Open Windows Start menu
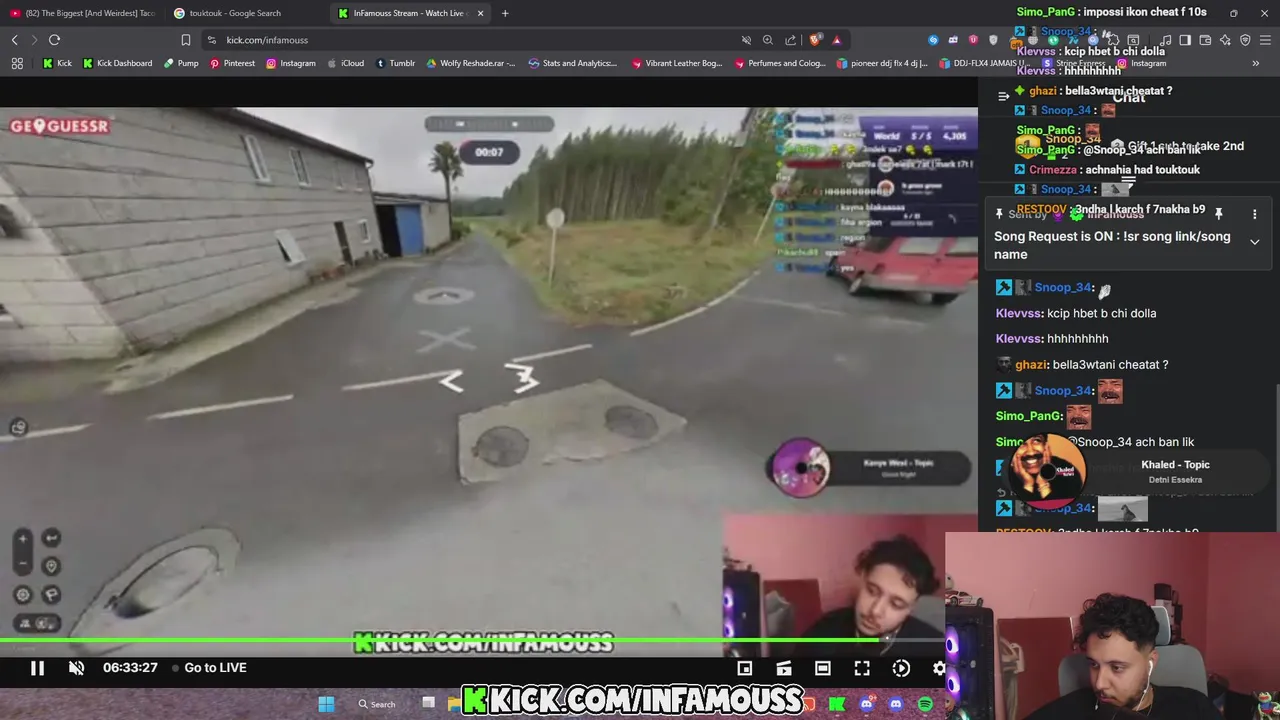Viewport: 1280px width, 720px height. (326, 704)
